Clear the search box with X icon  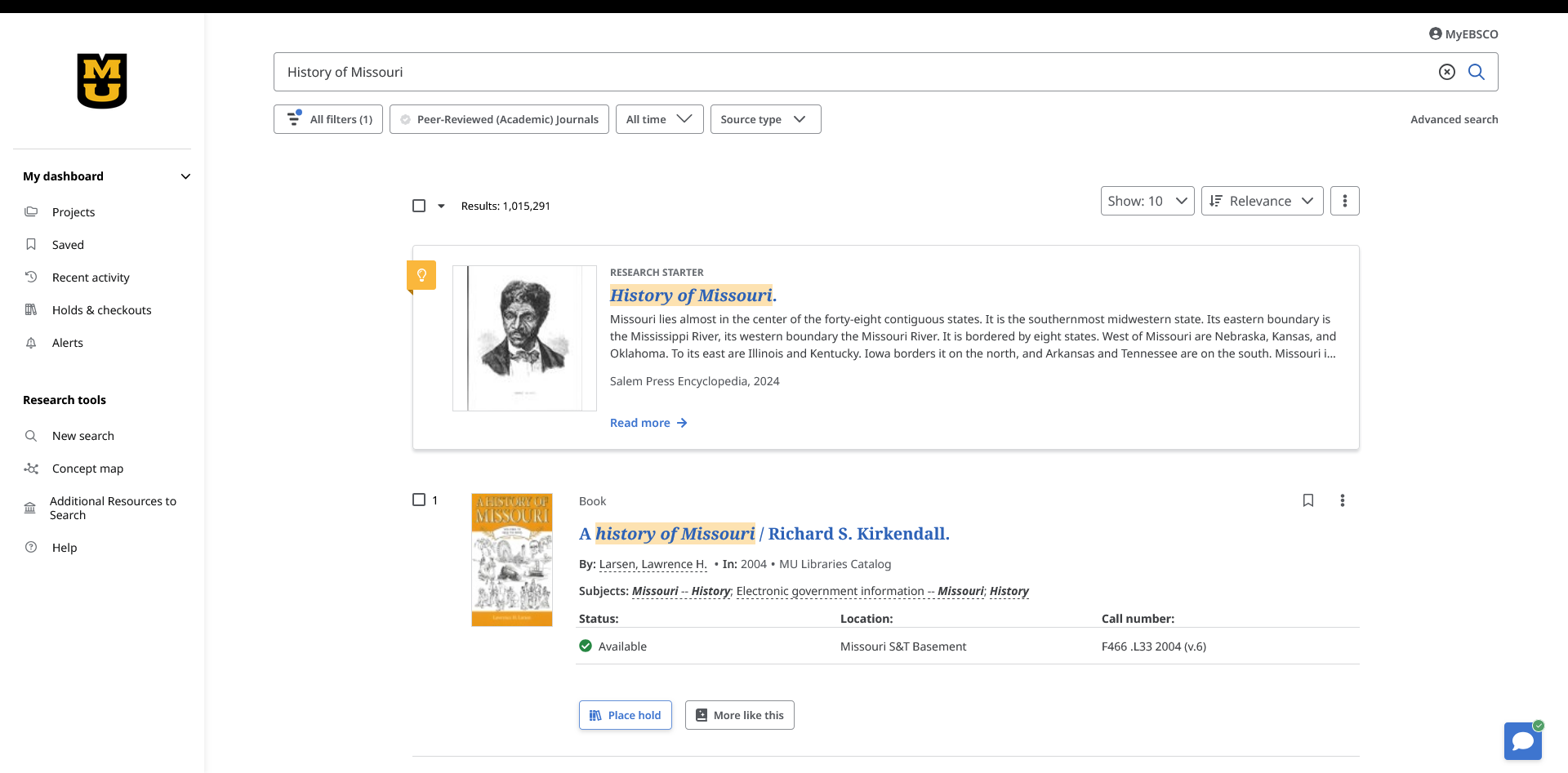coord(1446,72)
